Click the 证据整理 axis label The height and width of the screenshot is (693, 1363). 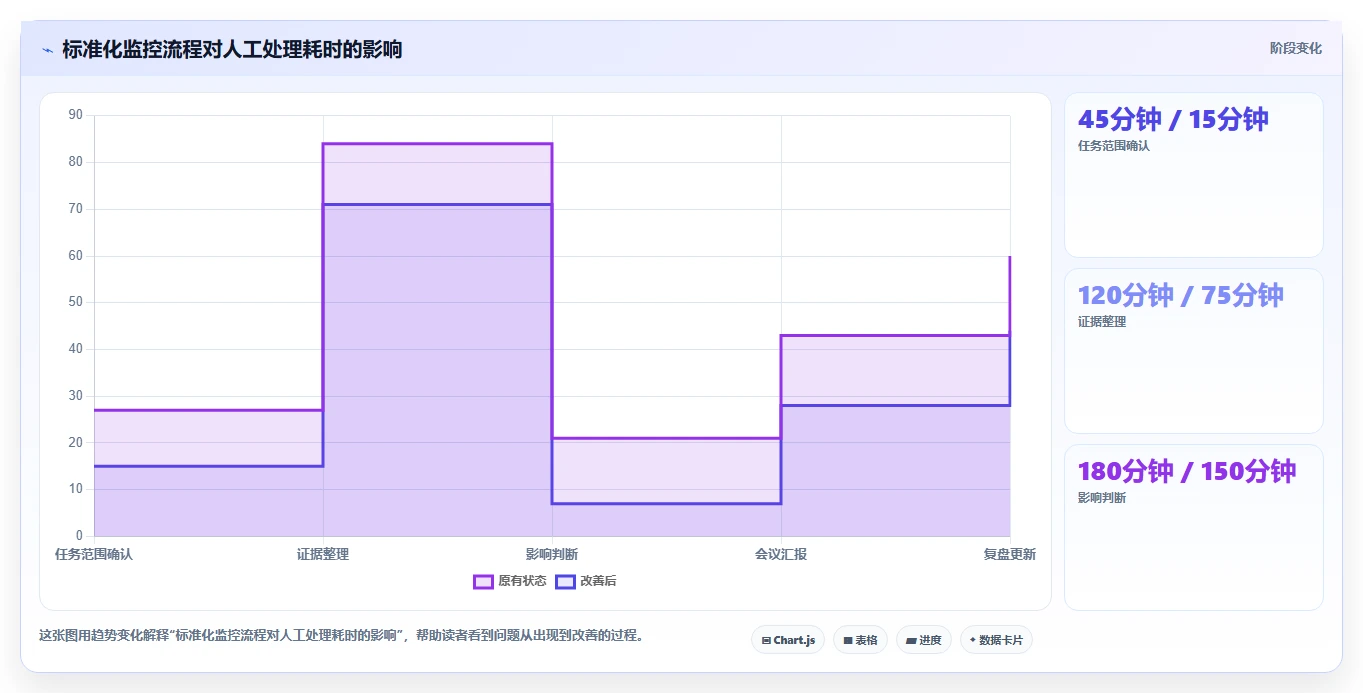[323, 554]
